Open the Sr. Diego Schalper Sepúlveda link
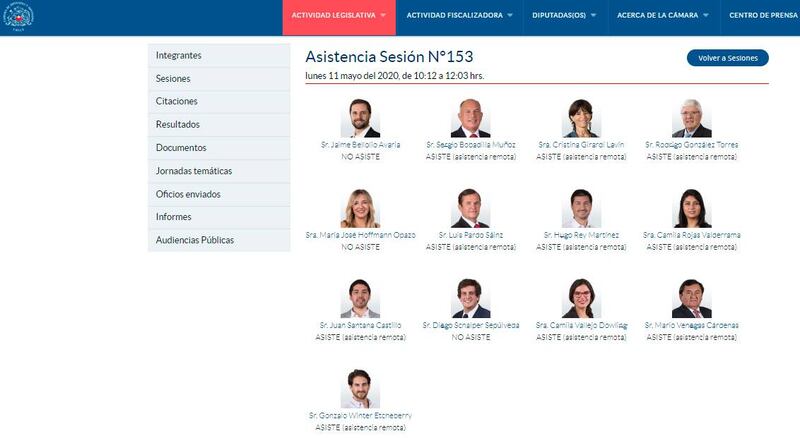The height and width of the screenshot is (438, 800). (x=470, y=325)
